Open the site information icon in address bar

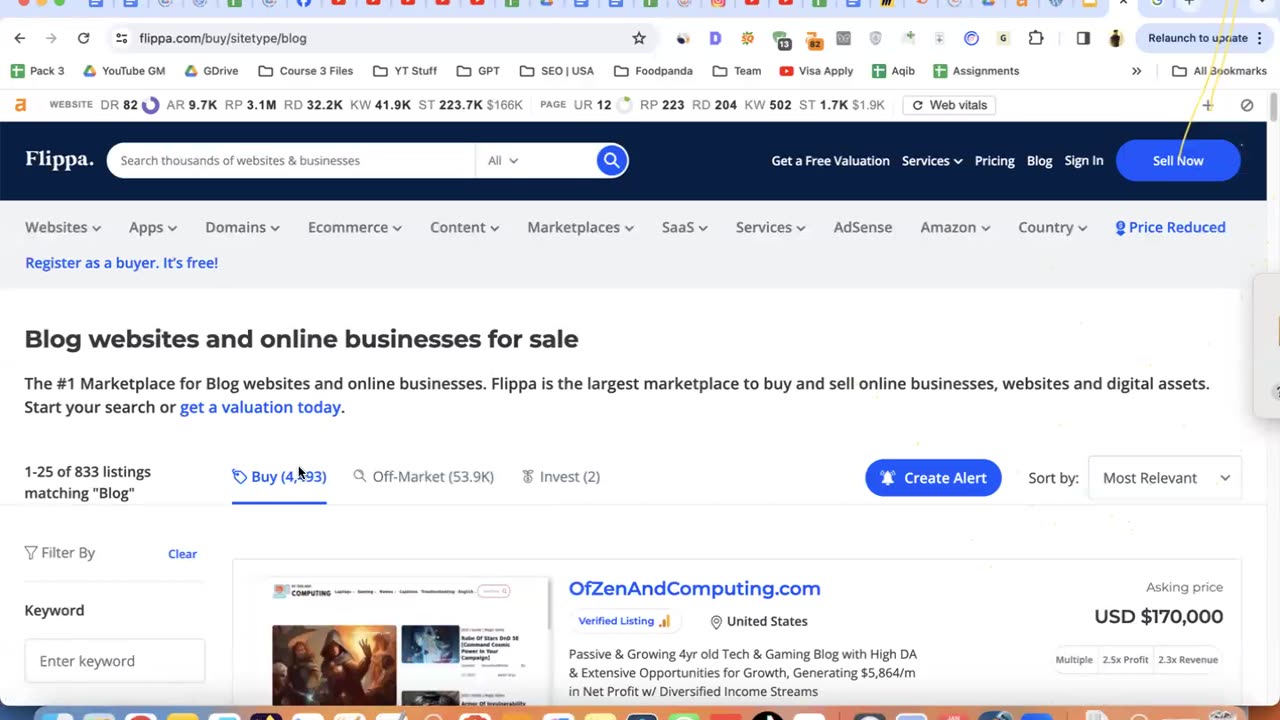click(x=121, y=38)
